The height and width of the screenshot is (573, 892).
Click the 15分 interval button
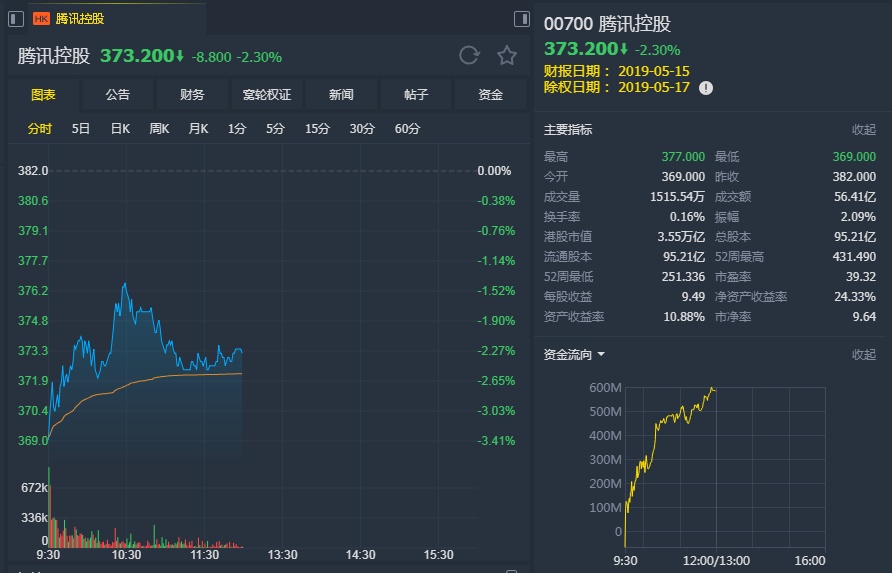[x=317, y=129]
